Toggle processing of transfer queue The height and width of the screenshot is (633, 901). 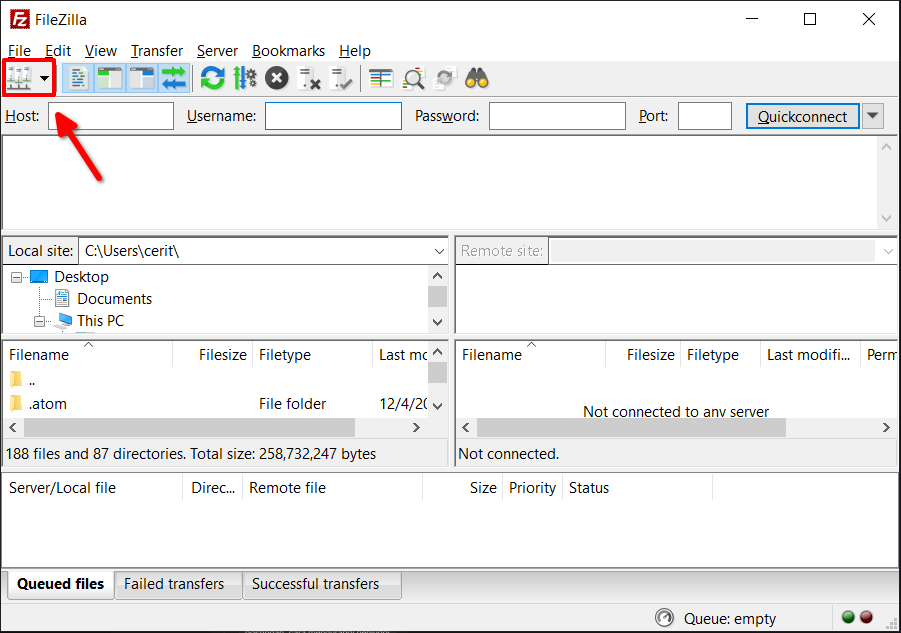pyautogui.click(x=245, y=78)
